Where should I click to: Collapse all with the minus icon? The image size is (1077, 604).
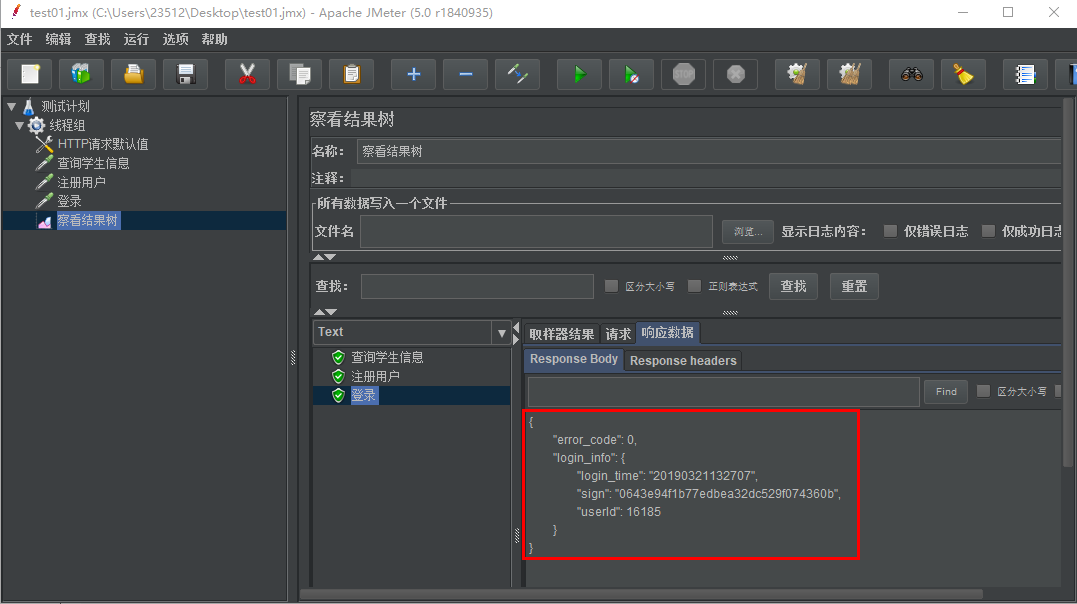(x=465, y=74)
